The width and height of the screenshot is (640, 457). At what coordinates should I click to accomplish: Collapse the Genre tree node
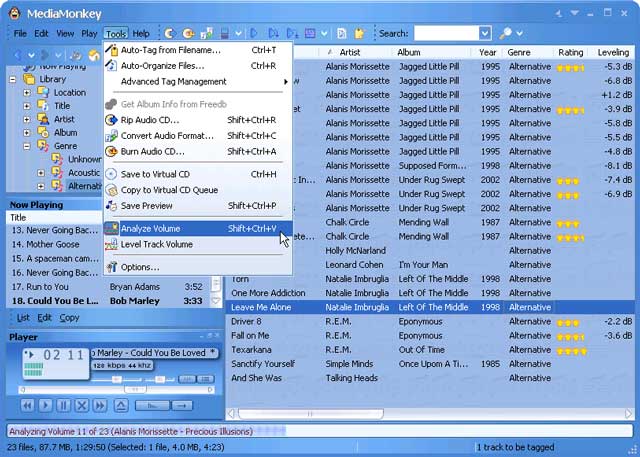pos(28,146)
